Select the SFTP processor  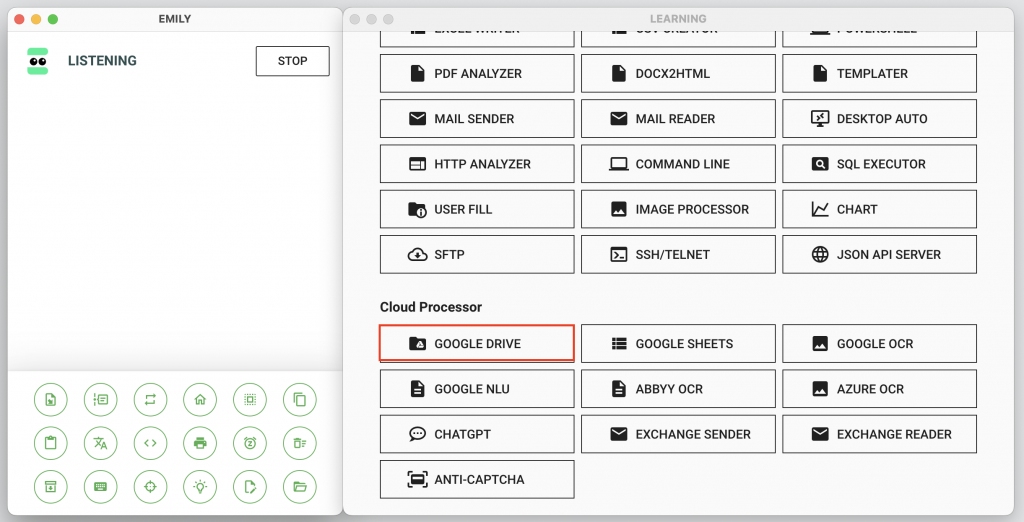tap(477, 254)
